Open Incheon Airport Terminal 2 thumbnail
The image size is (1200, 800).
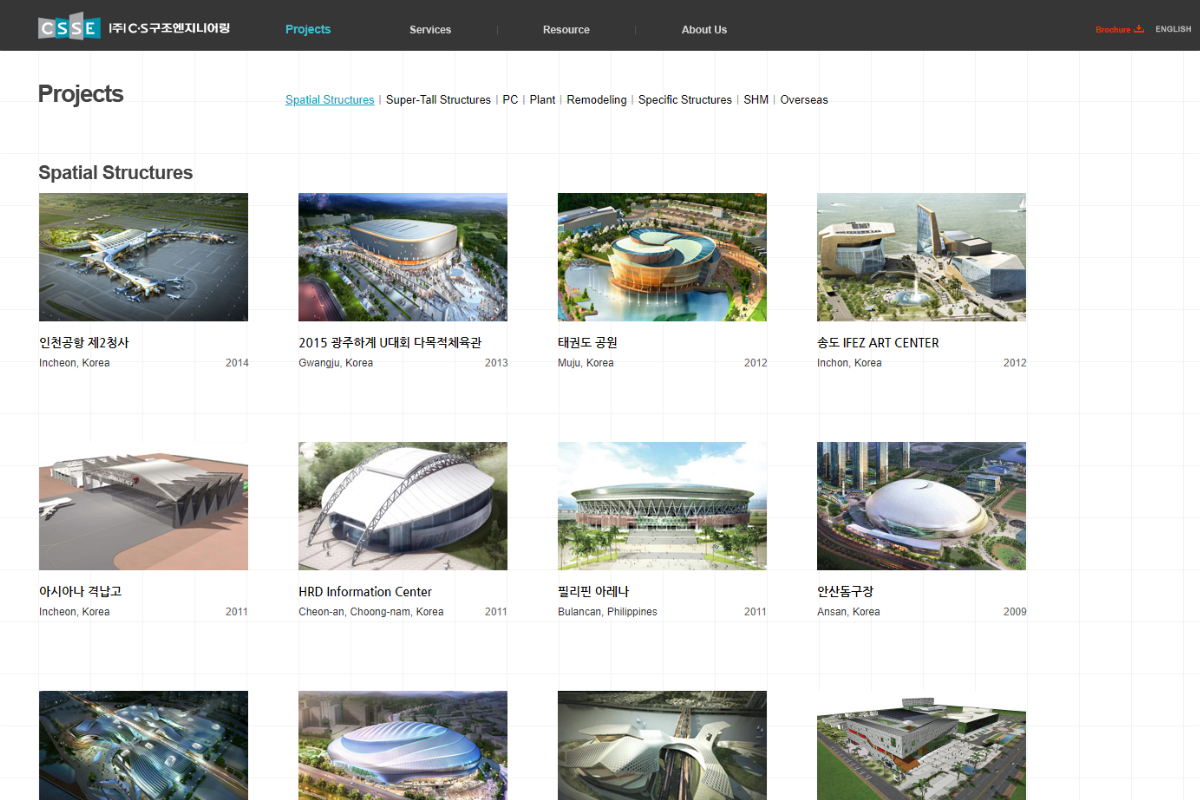tap(143, 257)
